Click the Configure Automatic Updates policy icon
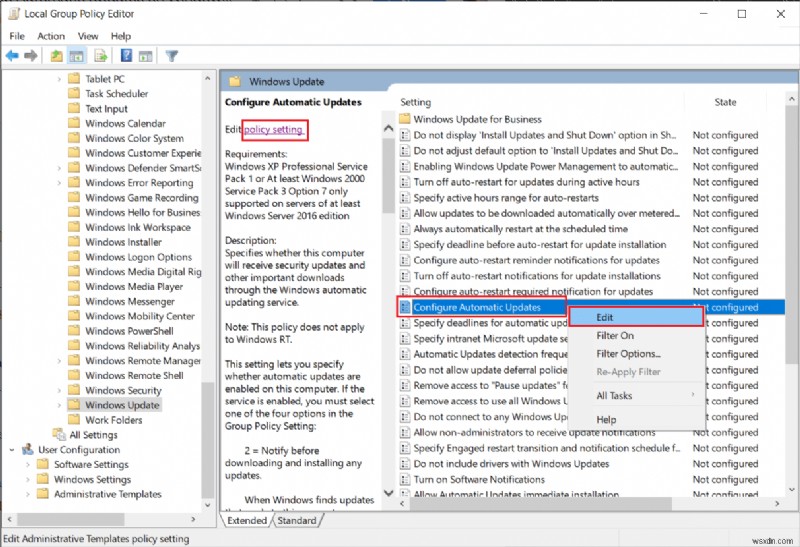 coord(405,307)
